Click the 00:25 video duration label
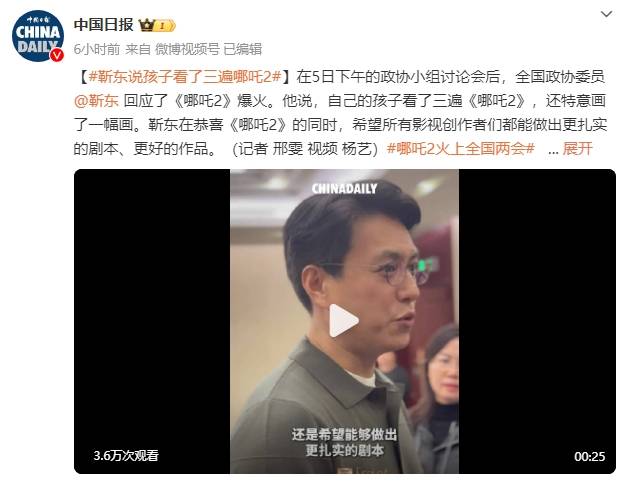This screenshot has height=483, width=627. pyautogui.click(x=589, y=456)
